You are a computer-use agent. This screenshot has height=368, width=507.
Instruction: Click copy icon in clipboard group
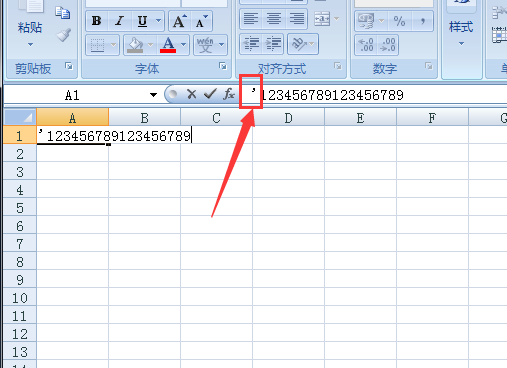[x=63, y=13]
